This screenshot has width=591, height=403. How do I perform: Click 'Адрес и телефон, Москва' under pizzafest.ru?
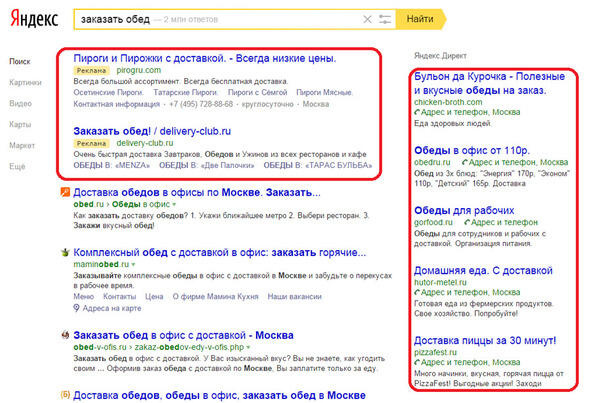(470, 362)
